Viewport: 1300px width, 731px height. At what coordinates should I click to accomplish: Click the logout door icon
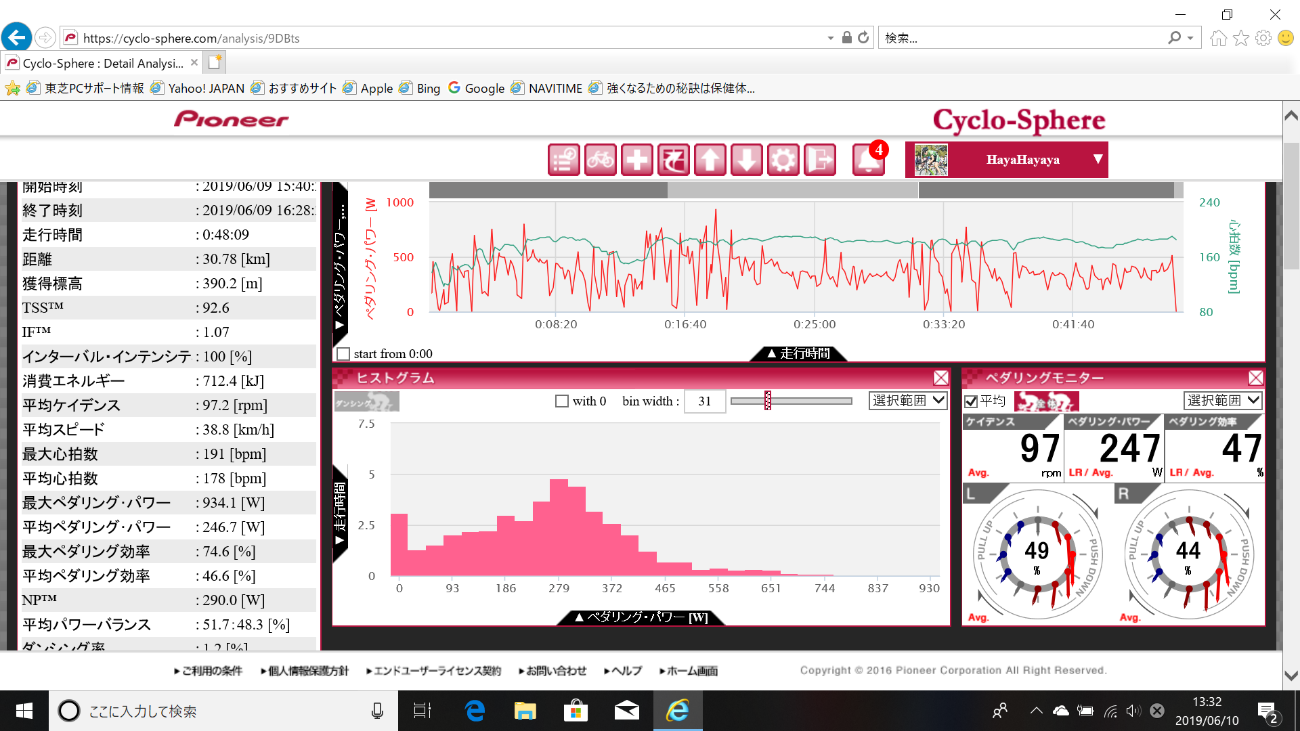[x=820, y=160]
